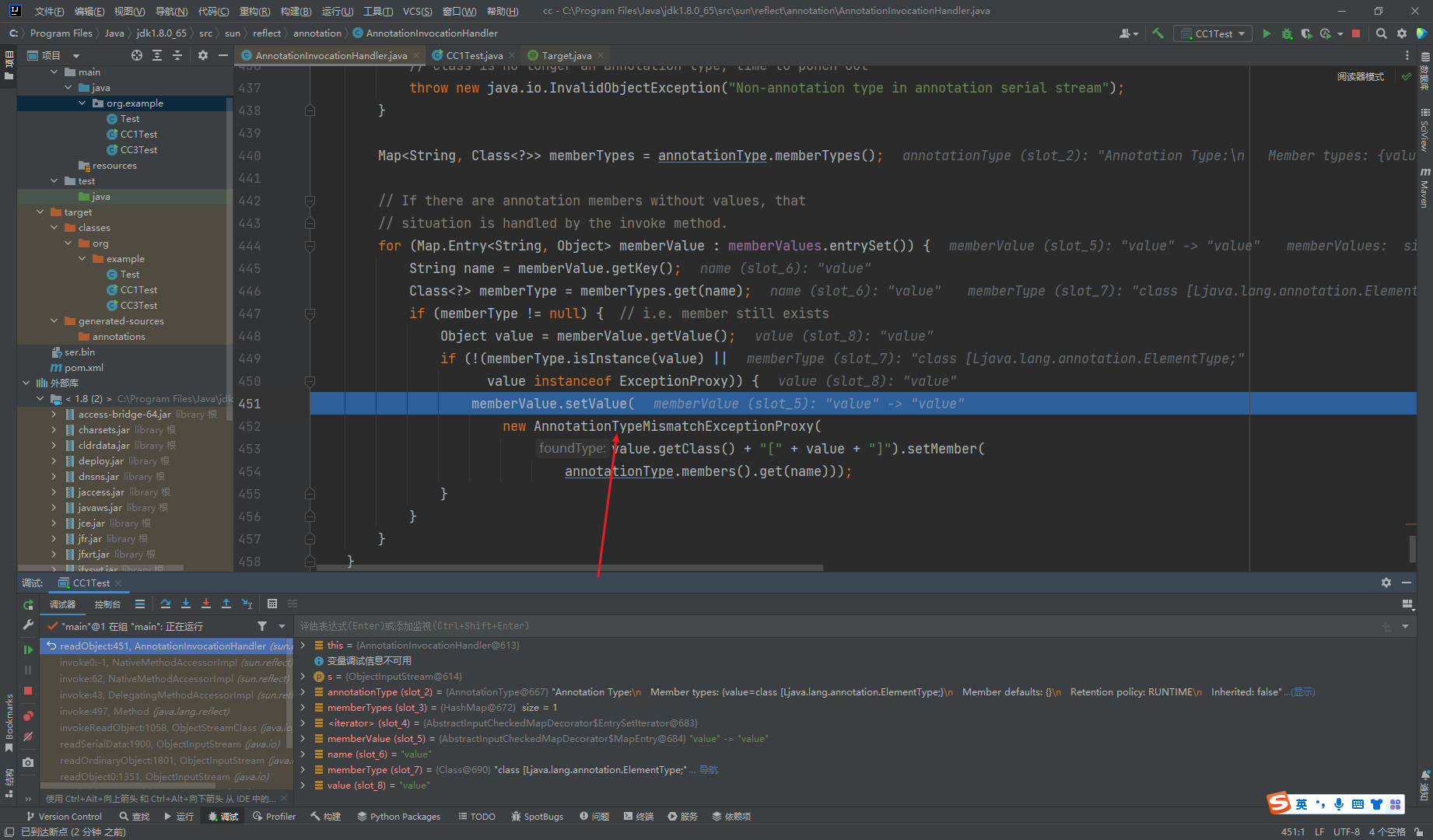Viewport: 1433px width, 840px height.
Task: Toggle Mute Breakpoints in debug sidebar
Action: tap(28, 737)
